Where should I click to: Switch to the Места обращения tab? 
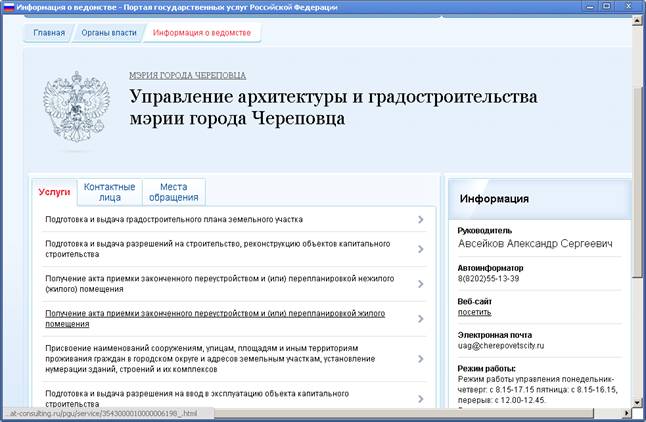173,192
